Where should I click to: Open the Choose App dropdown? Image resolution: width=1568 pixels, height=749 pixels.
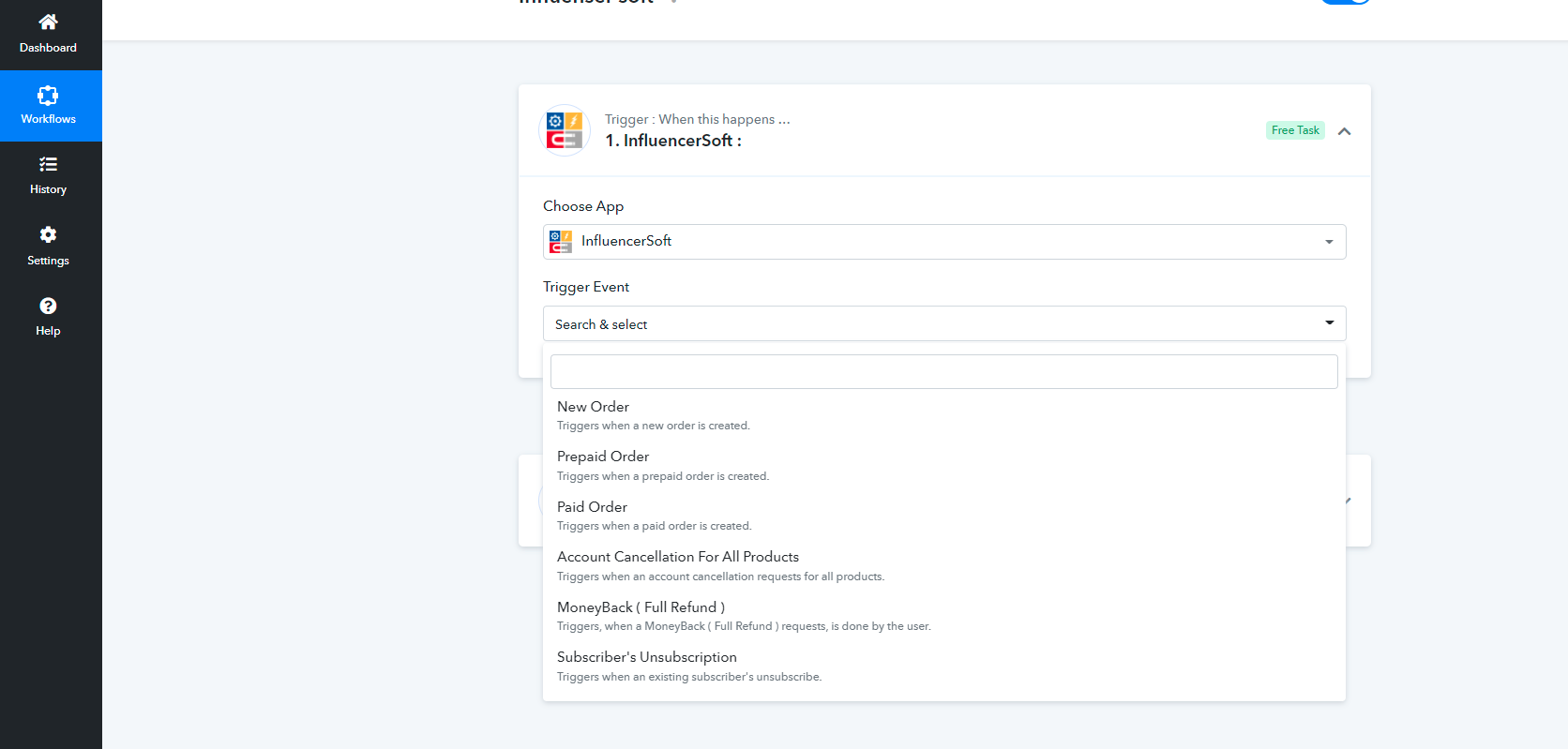tap(944, 242)
